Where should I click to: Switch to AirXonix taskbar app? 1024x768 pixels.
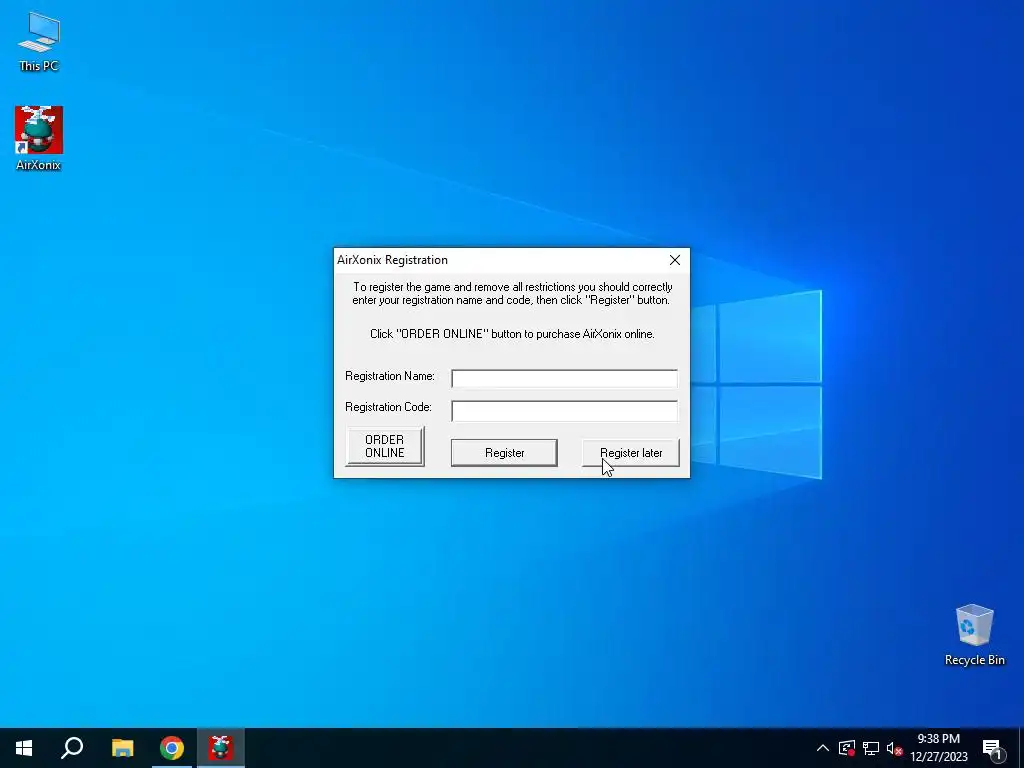point(221,748)
